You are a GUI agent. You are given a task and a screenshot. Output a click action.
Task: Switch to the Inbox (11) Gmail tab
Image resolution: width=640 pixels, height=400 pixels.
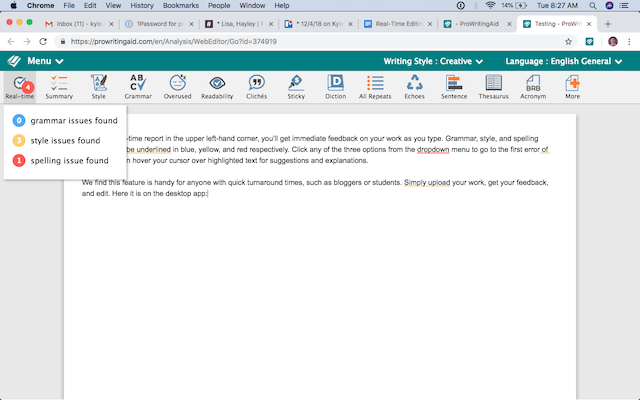click(80, 24)
